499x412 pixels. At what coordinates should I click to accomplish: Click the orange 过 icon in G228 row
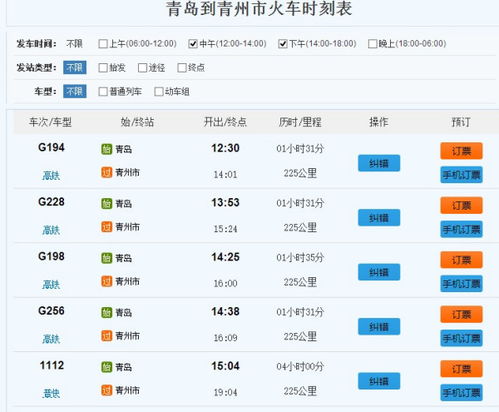click(107, 227)
